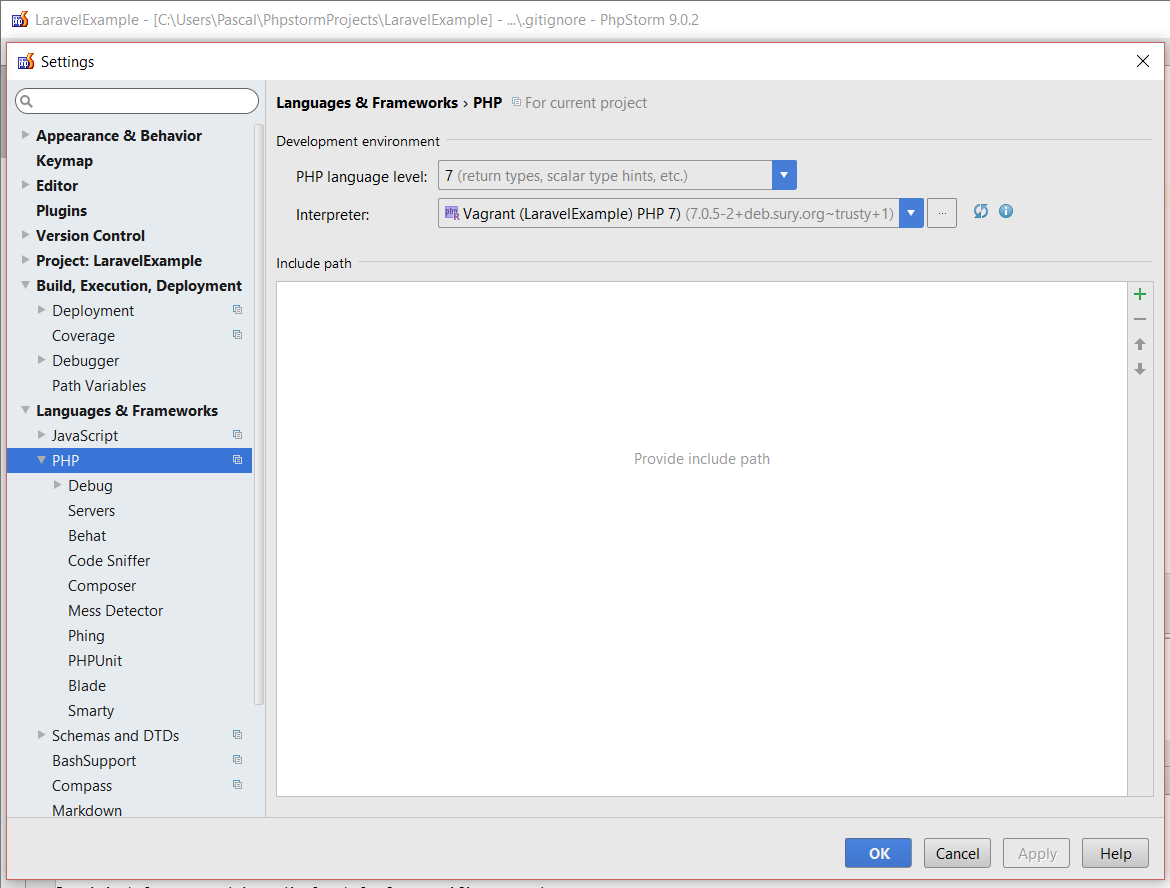Open BashSupport settings
Image resolution: width=1170 pixels, height=888 pixels.
[x=94, y=760]
